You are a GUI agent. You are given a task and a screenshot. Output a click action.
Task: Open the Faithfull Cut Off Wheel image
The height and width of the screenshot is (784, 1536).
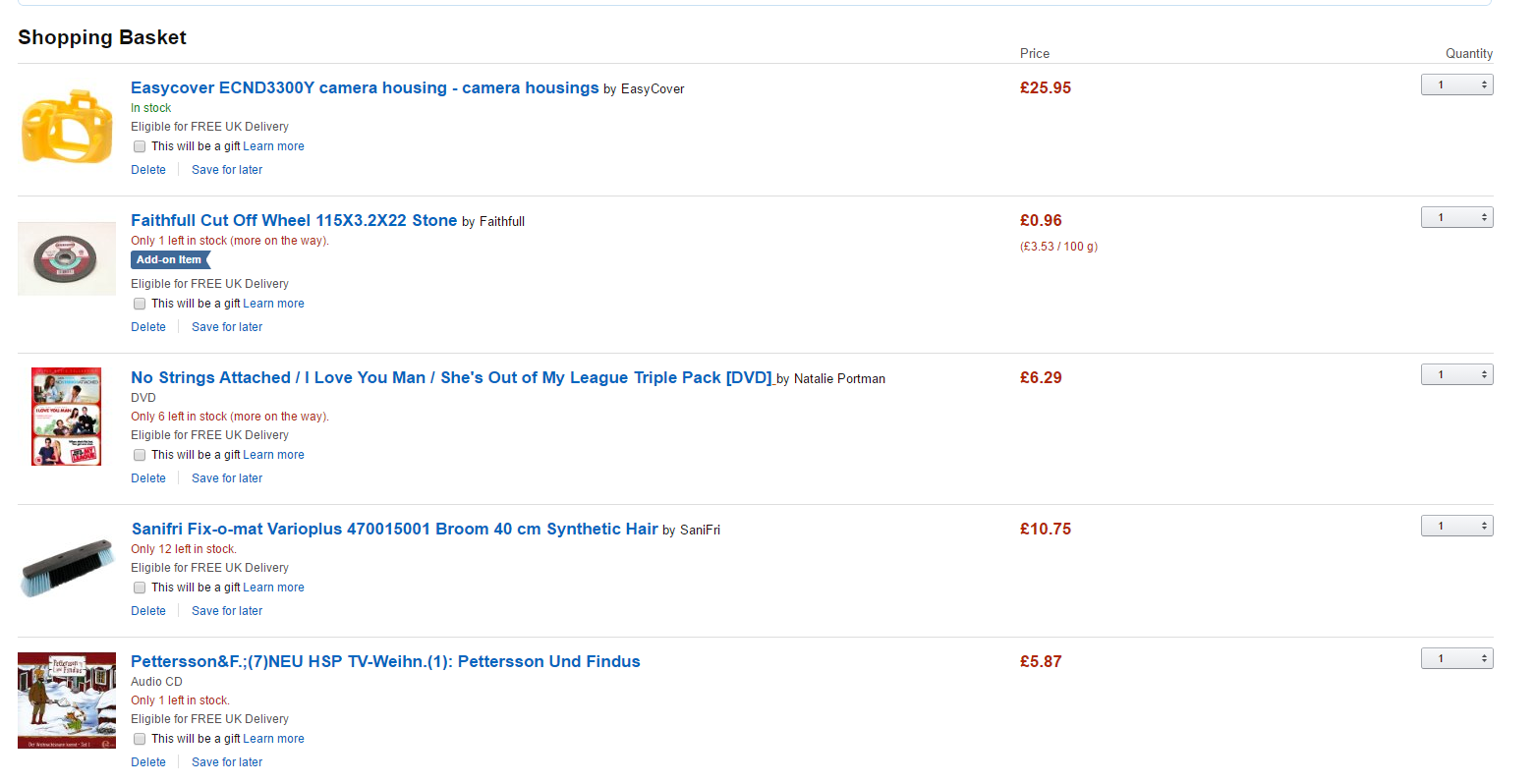coord(67,258)
